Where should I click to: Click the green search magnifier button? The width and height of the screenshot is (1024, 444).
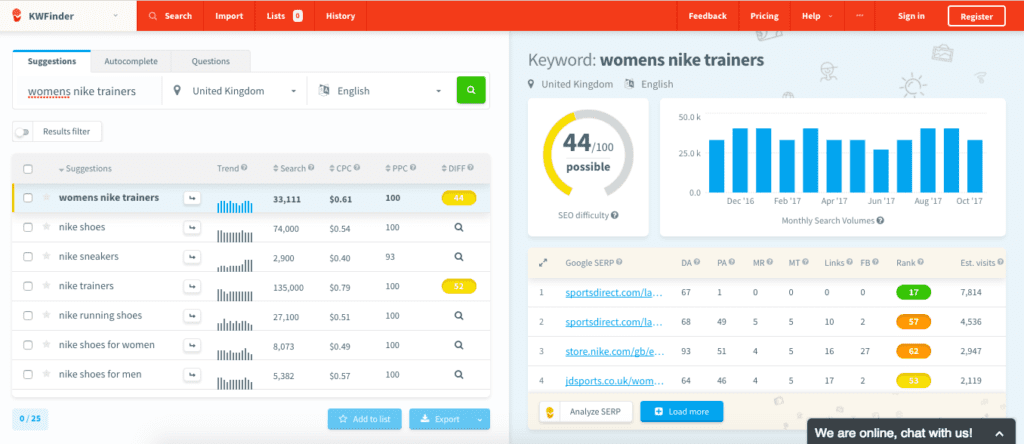tap(471, 90)
